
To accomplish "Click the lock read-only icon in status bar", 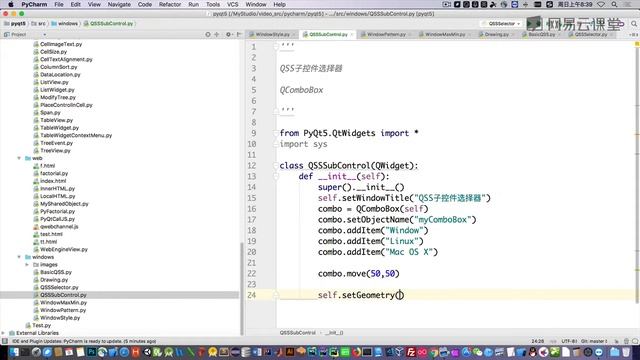I will (617, 341).
